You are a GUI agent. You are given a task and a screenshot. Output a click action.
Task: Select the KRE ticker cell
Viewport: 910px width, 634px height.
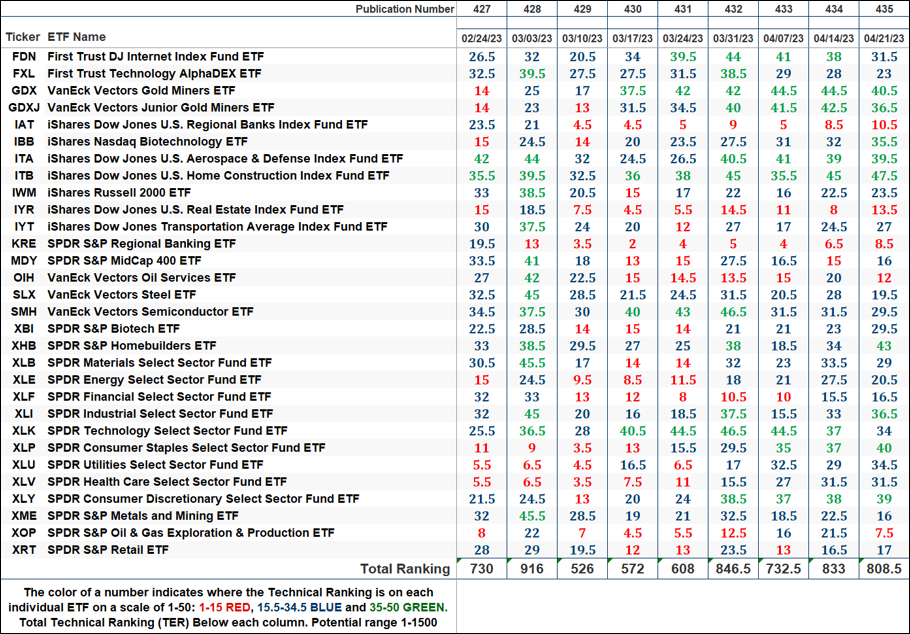pyautogui.click(x=24, y=244)
